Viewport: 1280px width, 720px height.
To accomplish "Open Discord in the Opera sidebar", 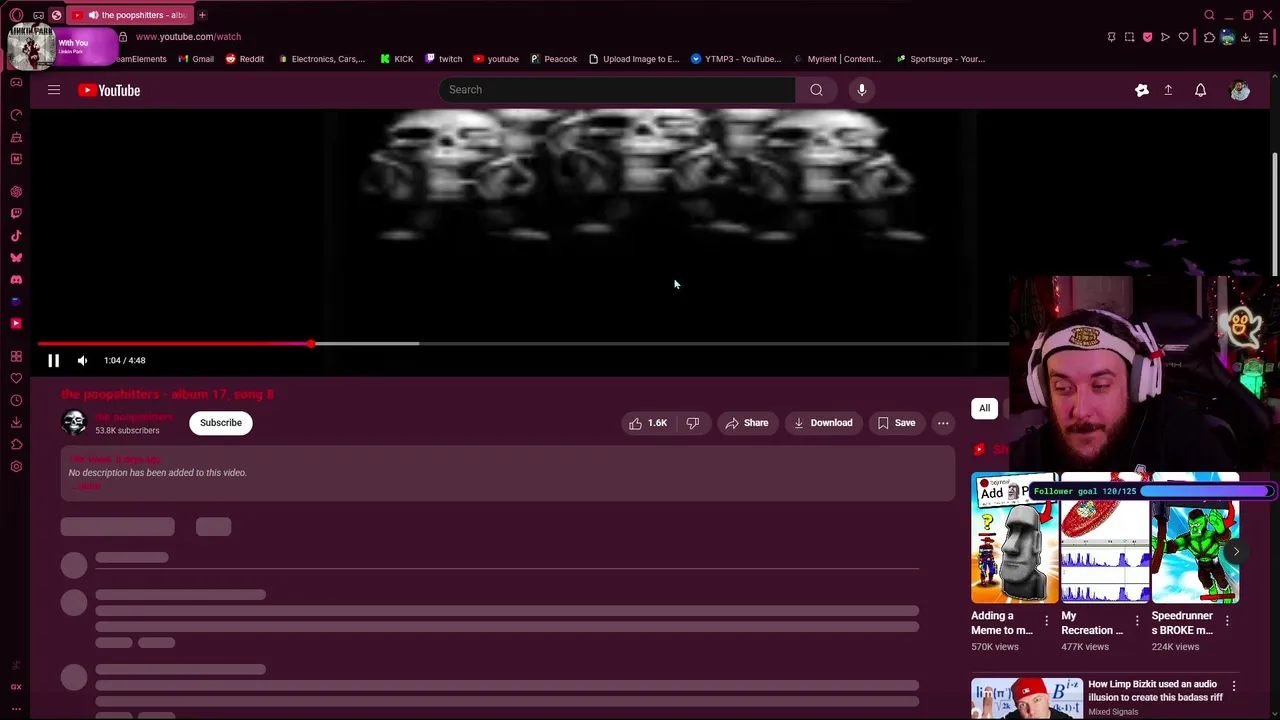I will (x=16, y=280).
